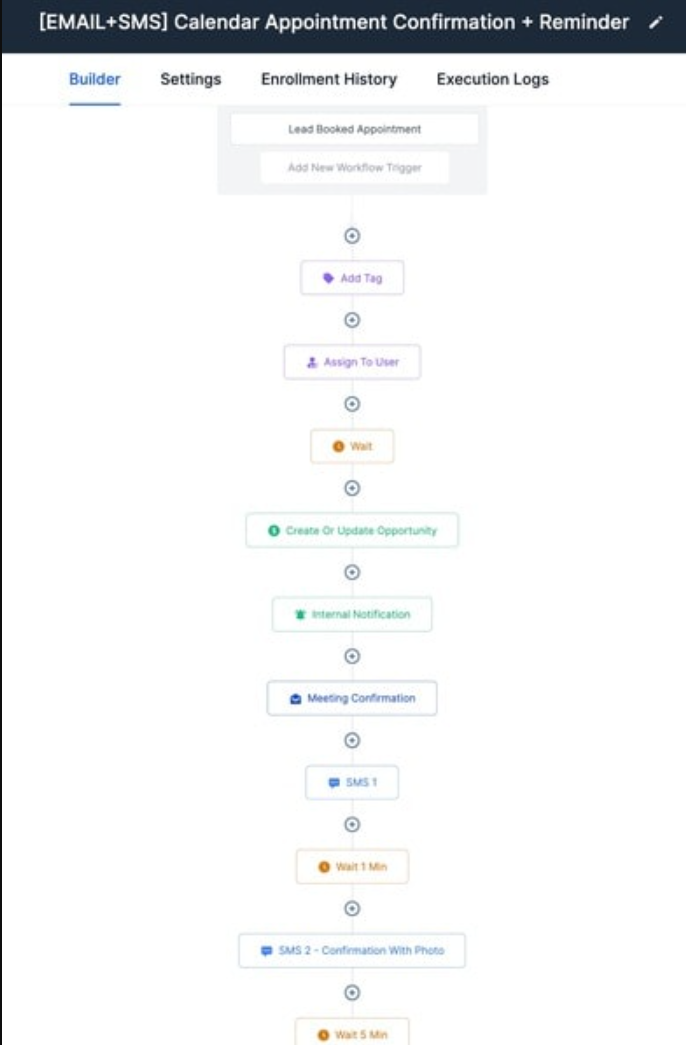The image size is (686, 1045).
Task: Click the clock icon on Wait step
Action: (x=338, y=447)
